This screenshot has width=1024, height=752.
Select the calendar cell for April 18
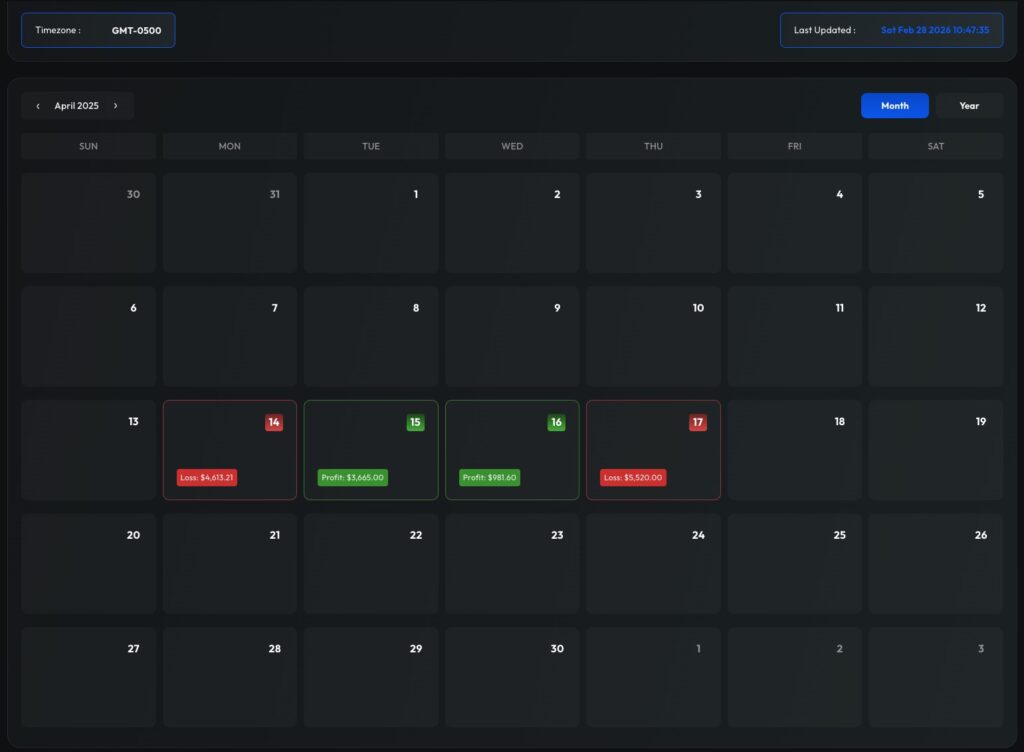(x=794, y=450)
